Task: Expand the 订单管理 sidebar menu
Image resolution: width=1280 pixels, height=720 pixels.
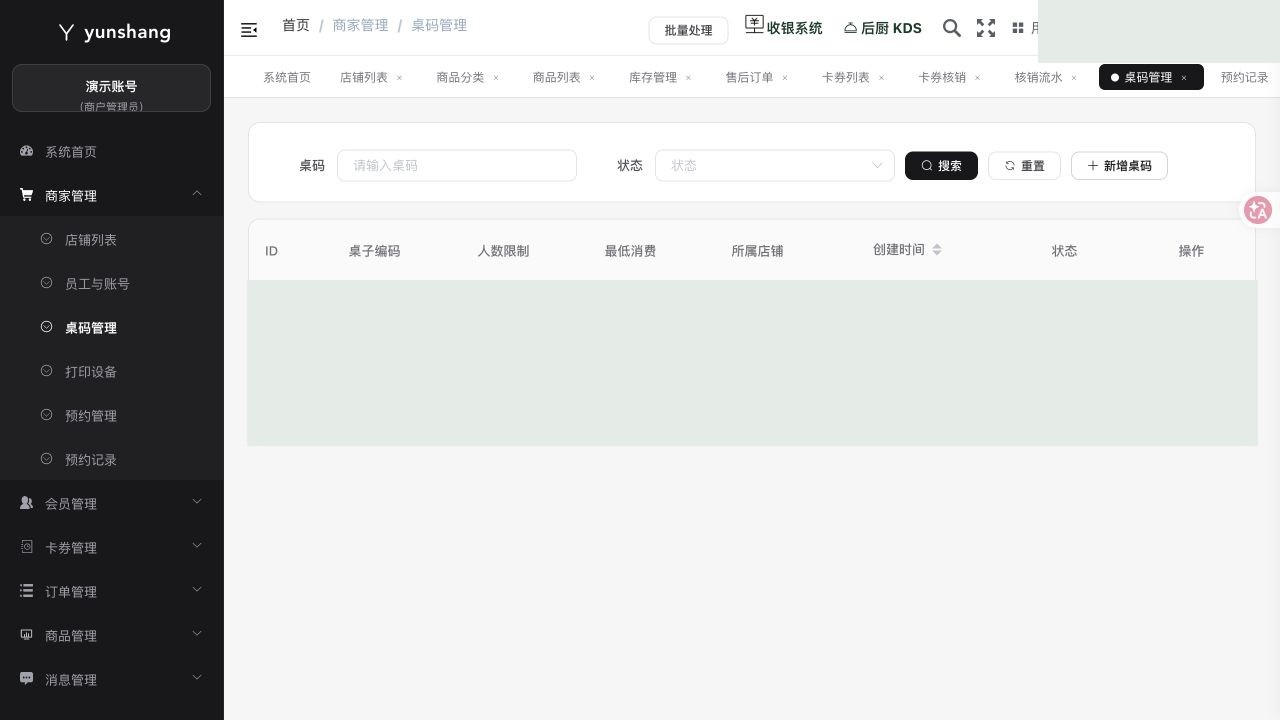Action: point(112,591)
